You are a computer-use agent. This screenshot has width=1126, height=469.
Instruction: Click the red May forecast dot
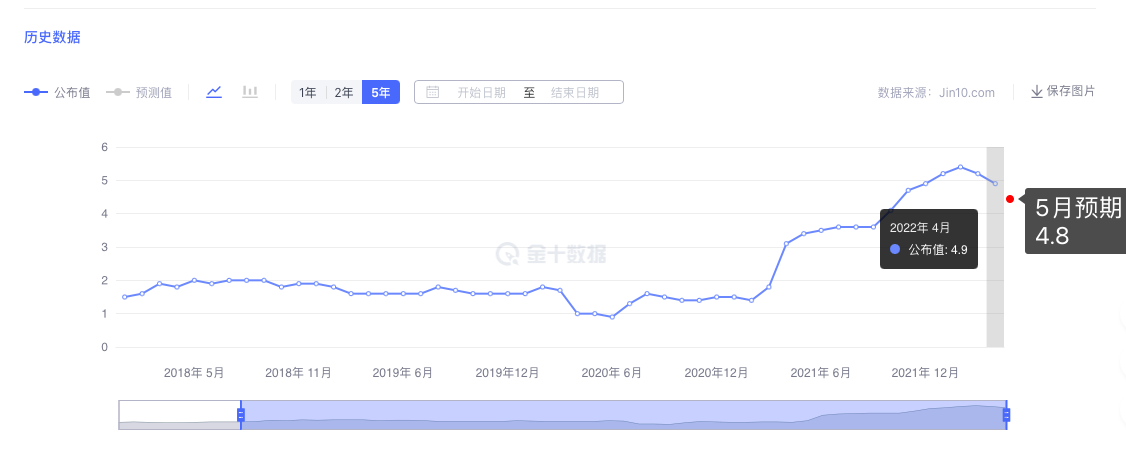[x=1011, y=199]
